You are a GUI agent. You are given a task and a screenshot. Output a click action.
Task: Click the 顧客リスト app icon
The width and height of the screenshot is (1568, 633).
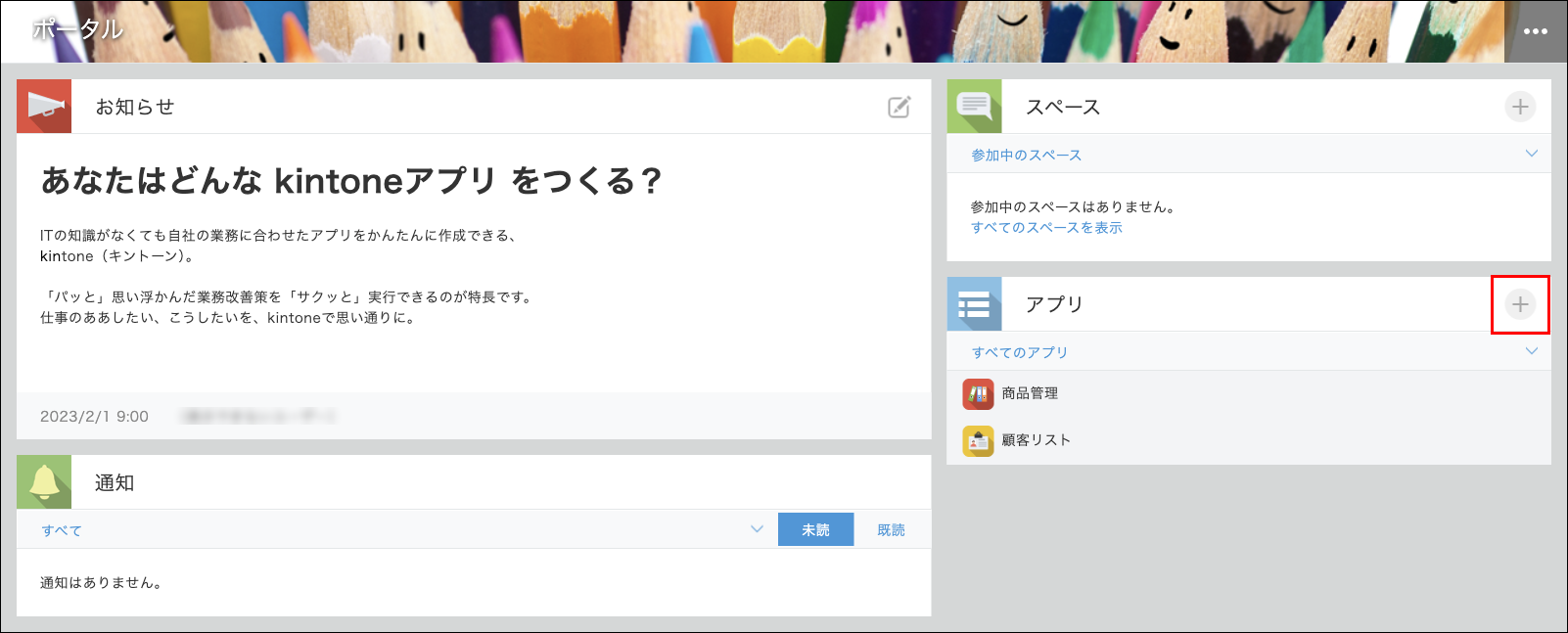[x=978, y=441]
